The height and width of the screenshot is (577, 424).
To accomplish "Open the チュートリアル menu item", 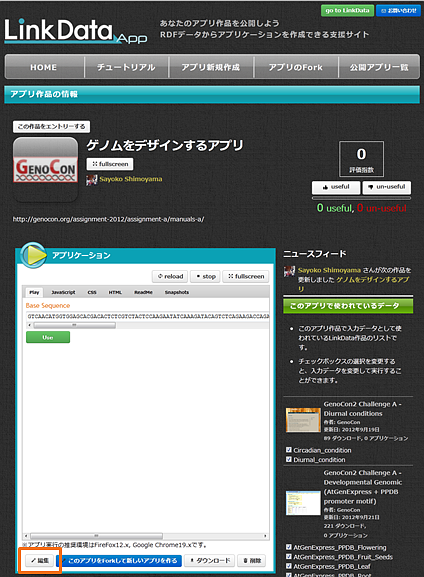I will [126, 67].
